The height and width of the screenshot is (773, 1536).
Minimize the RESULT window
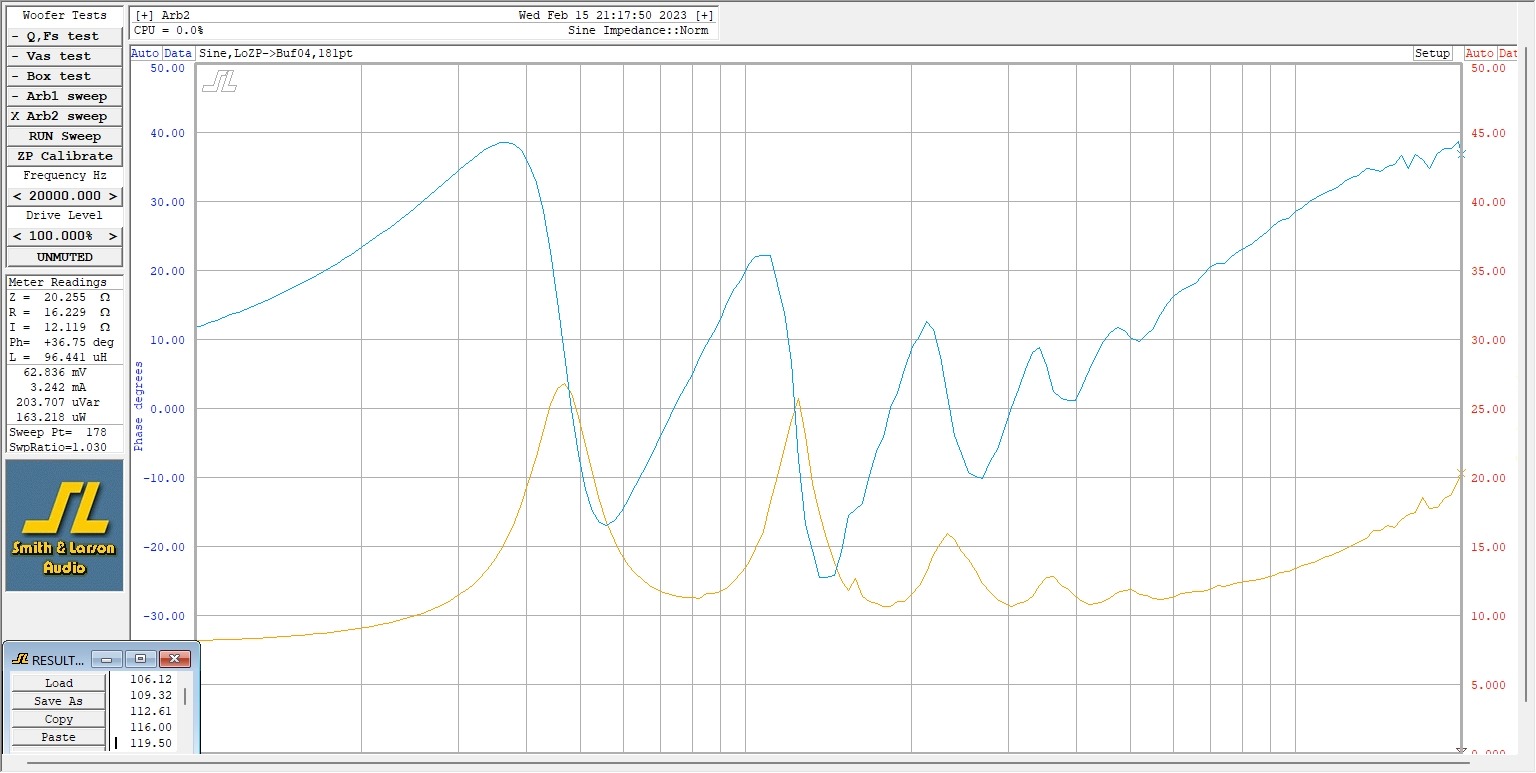pos(107,659)
